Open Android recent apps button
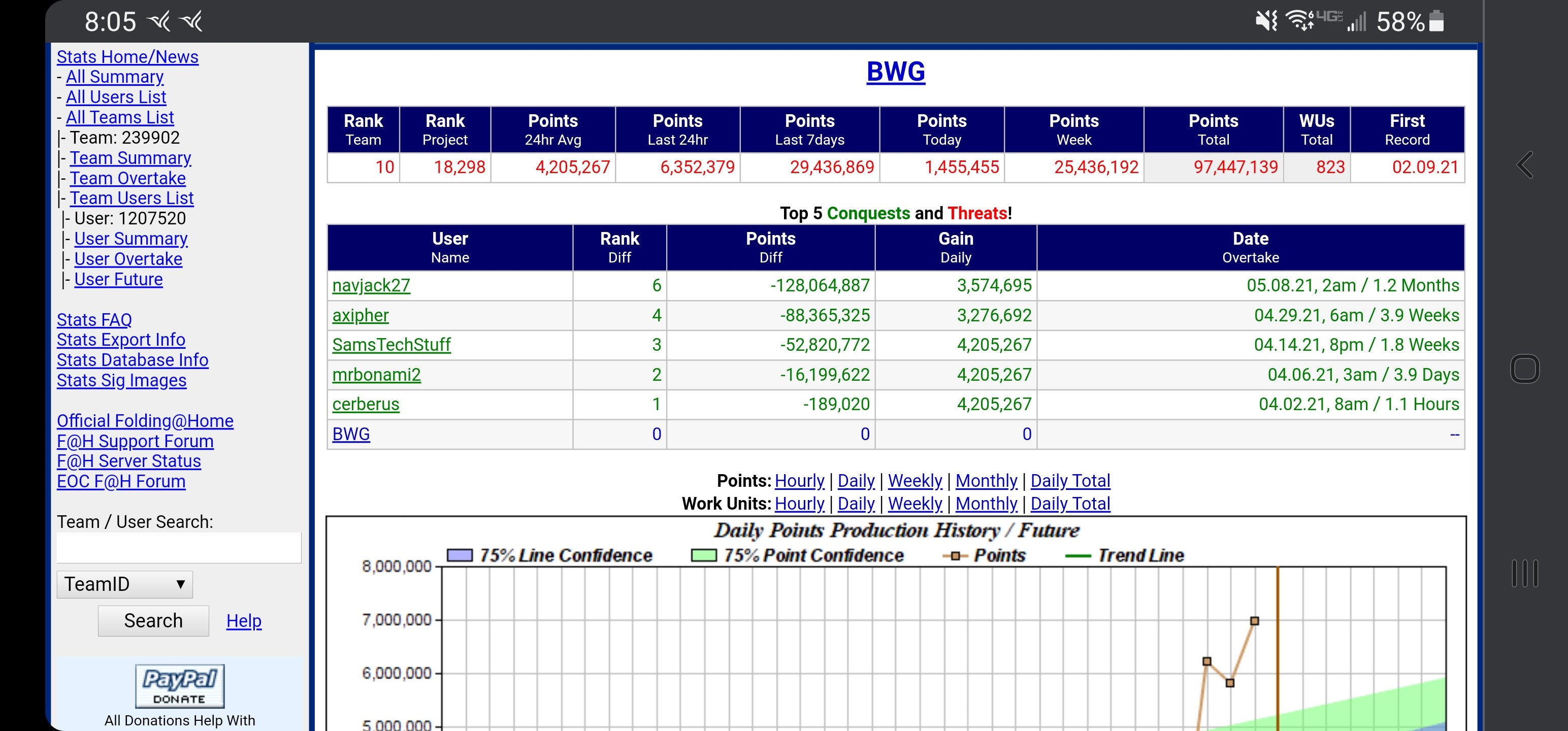This screenshot has height=731, width=1568. point(1525,573)
